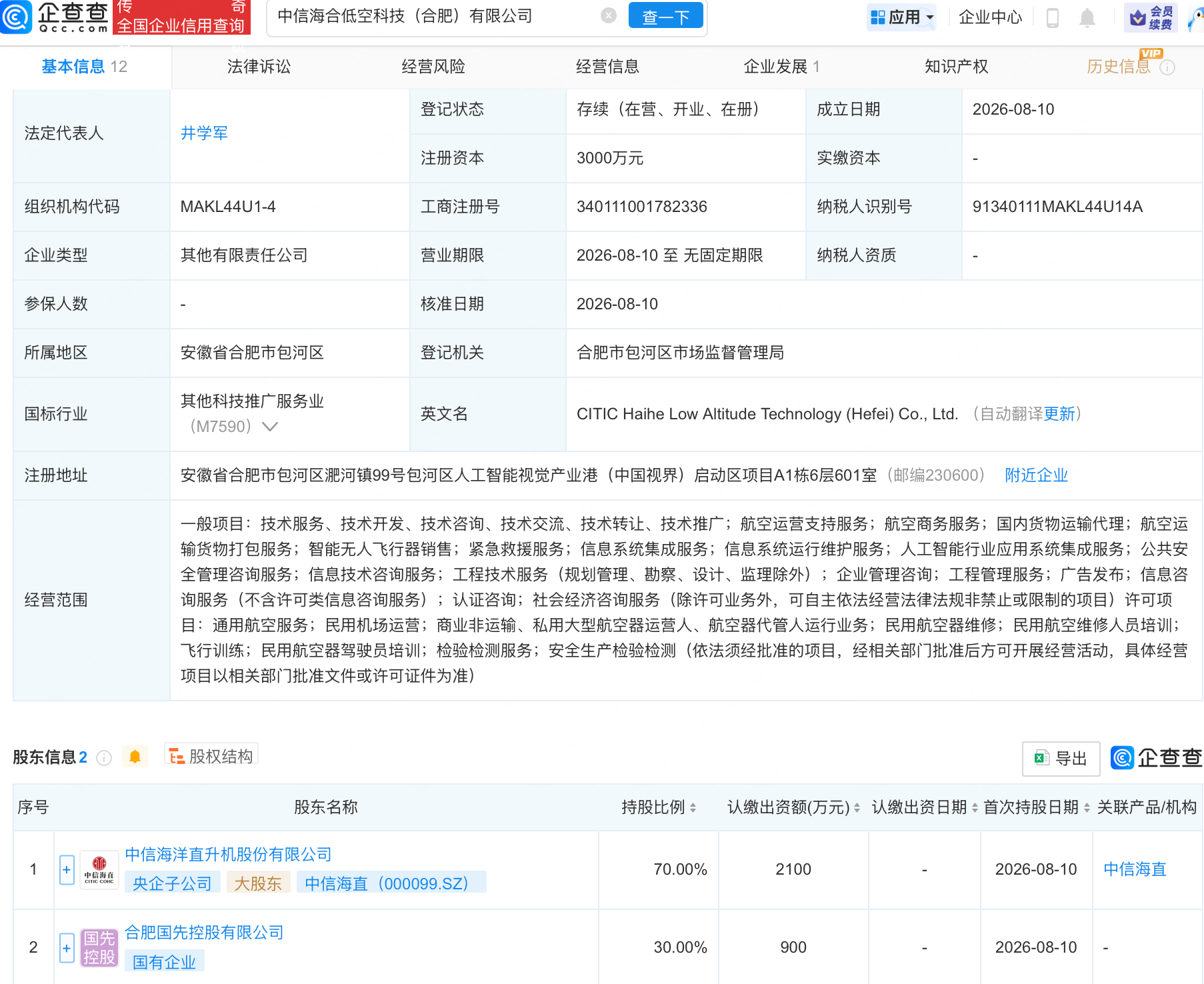Click the 央企子公司 tag
The image size is (1204, 984).
click(x=172, y=883)
